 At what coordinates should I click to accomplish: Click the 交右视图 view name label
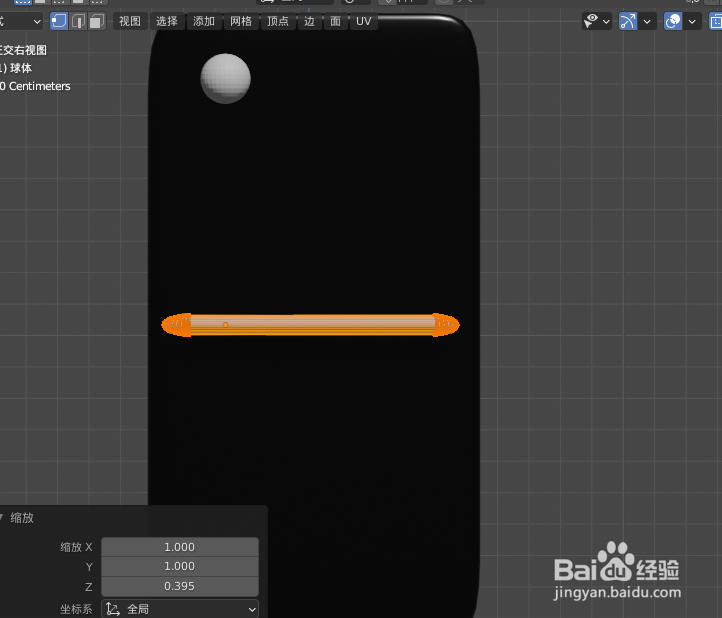pyautogui.click(x=24, y=50)
